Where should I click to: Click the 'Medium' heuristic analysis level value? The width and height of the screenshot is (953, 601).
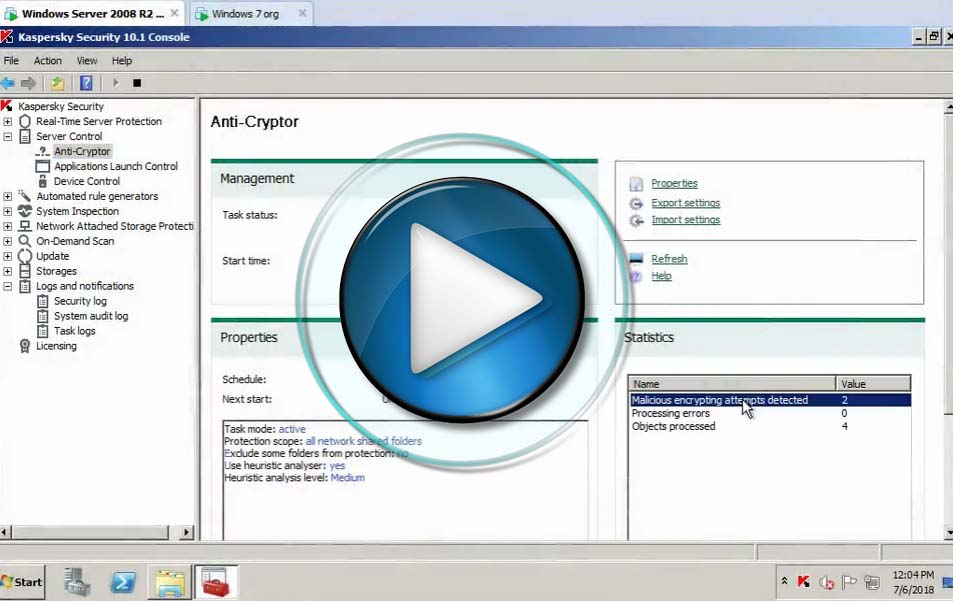348,478
